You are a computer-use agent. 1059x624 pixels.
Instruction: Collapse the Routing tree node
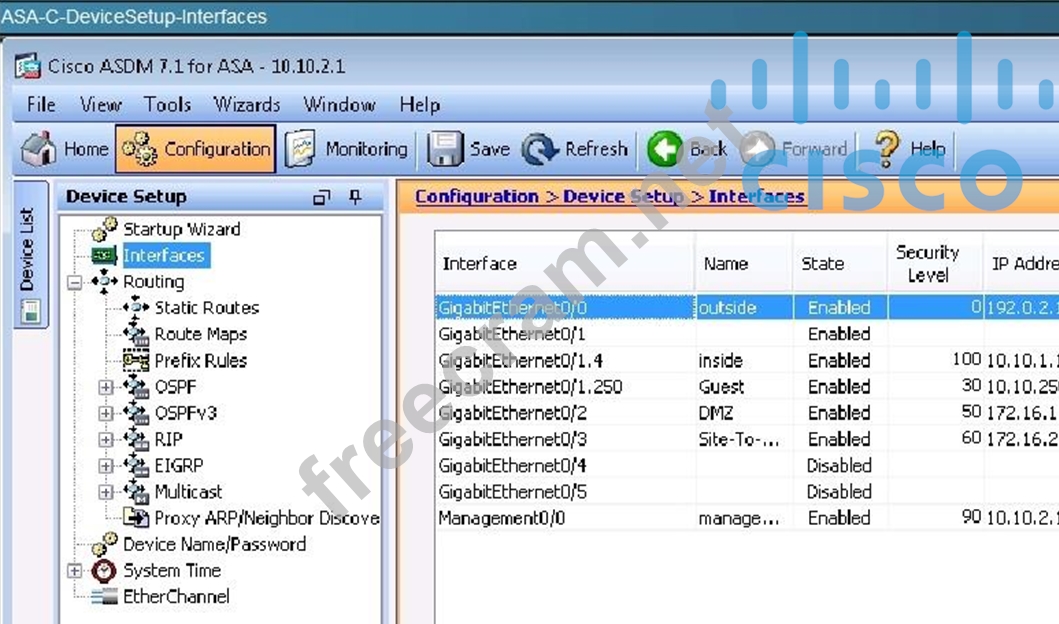[x=74, y=282]
